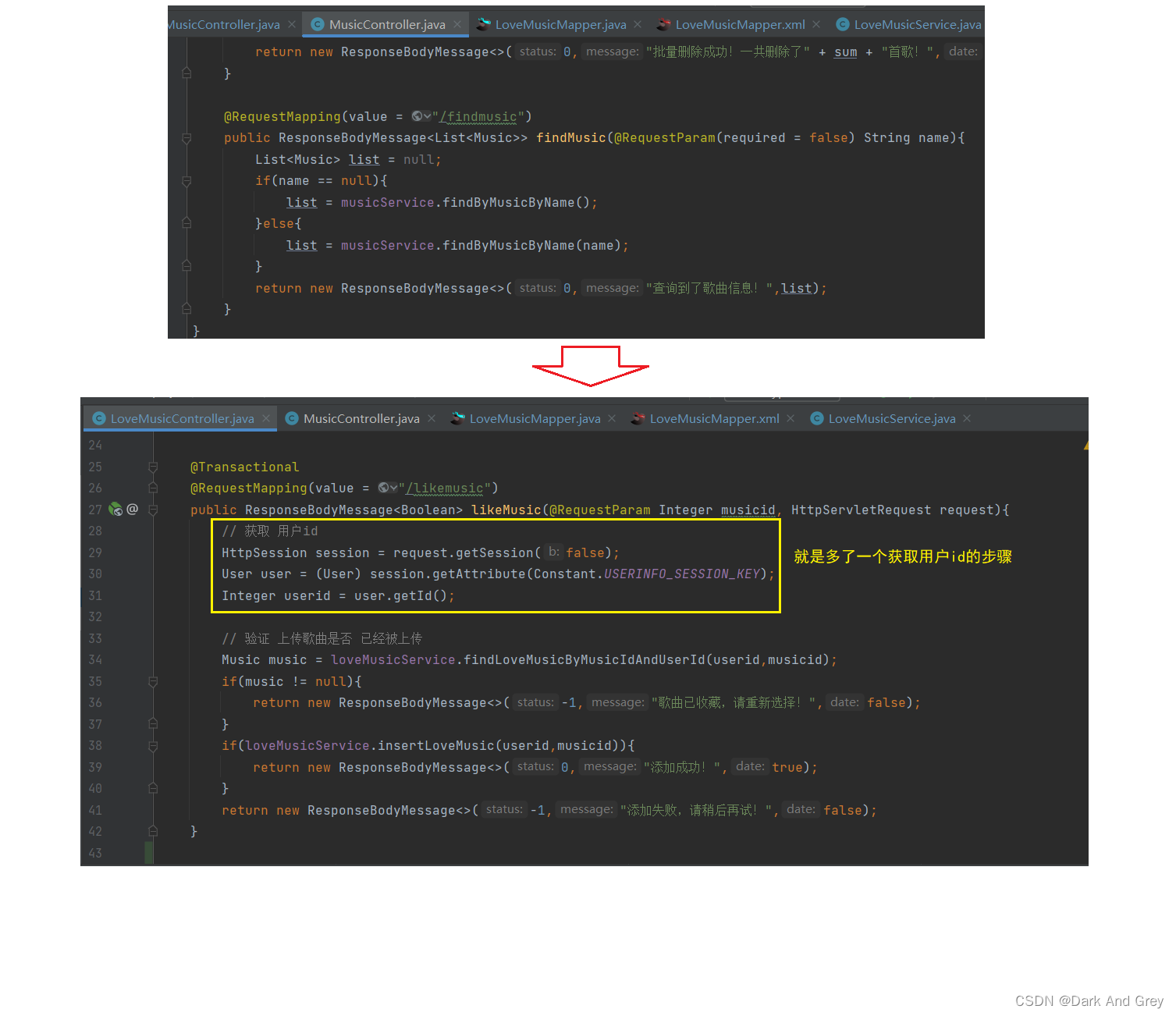This screenshot has height=1016, width=1176.
Task: Open the LoveMusicService.java tab in the bottom editor
Action: coord(891,418)
